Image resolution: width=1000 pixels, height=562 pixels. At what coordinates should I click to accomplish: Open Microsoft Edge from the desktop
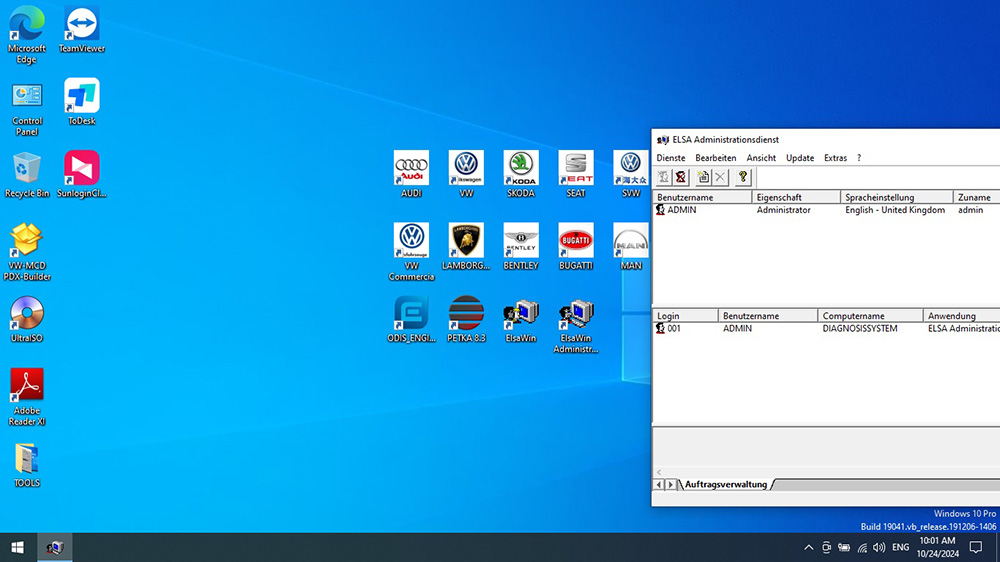[x=27, y=34]
